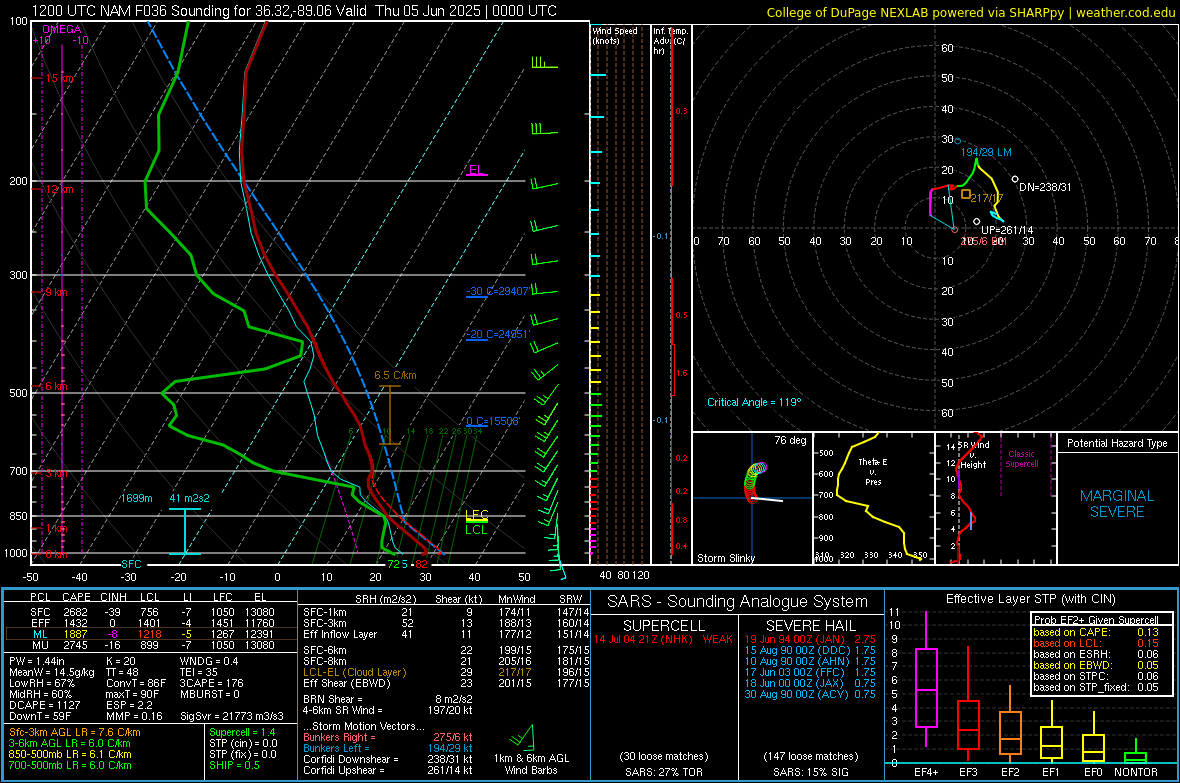Select the 'SFC-6km' shear row

tap(446, 650)
